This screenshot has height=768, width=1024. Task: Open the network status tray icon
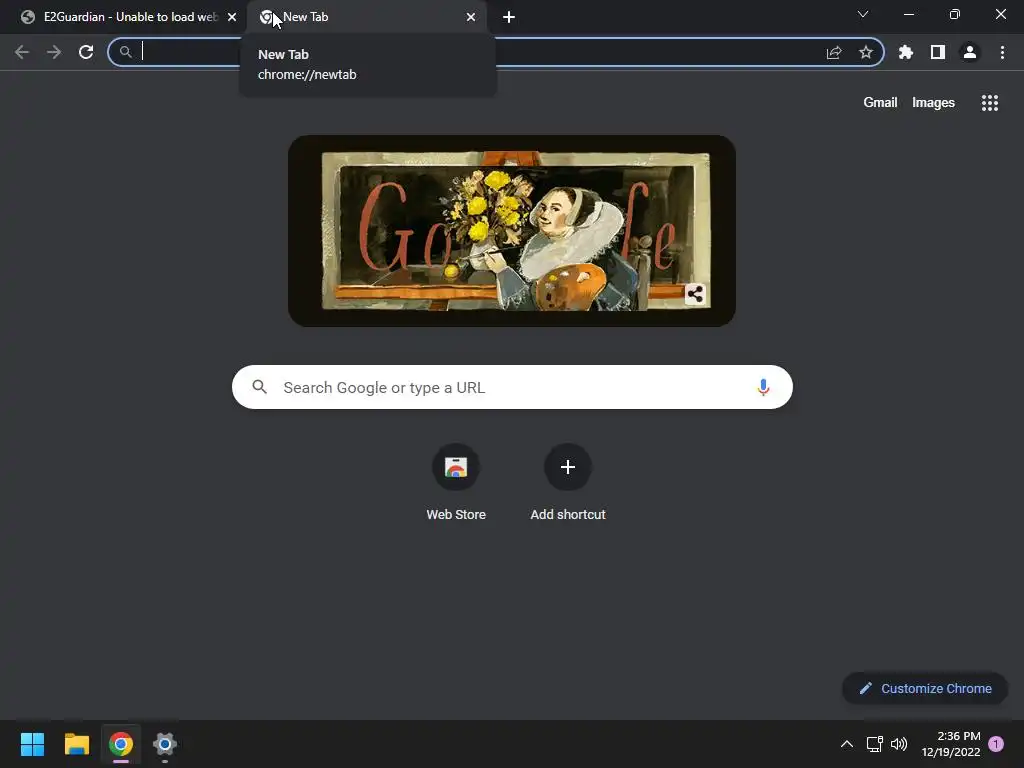pyautogui.click(x=874, y=744)
